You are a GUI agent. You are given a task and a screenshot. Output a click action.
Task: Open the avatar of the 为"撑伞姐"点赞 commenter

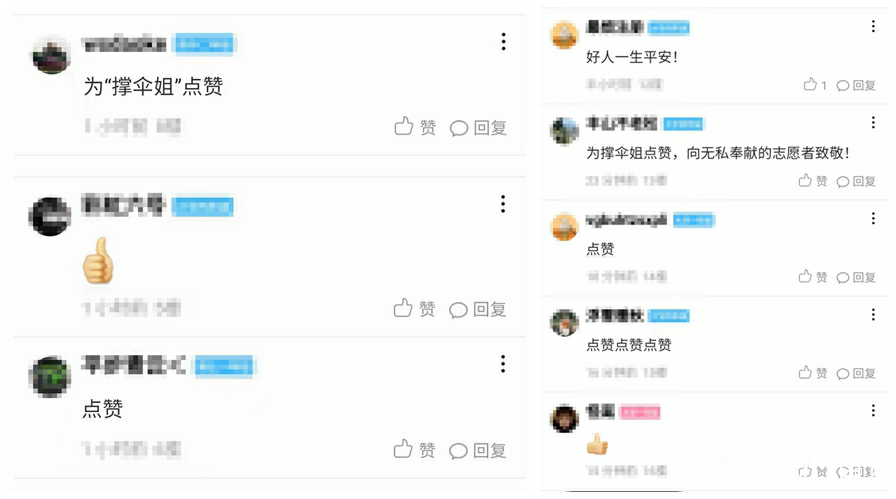click(51, 55)
